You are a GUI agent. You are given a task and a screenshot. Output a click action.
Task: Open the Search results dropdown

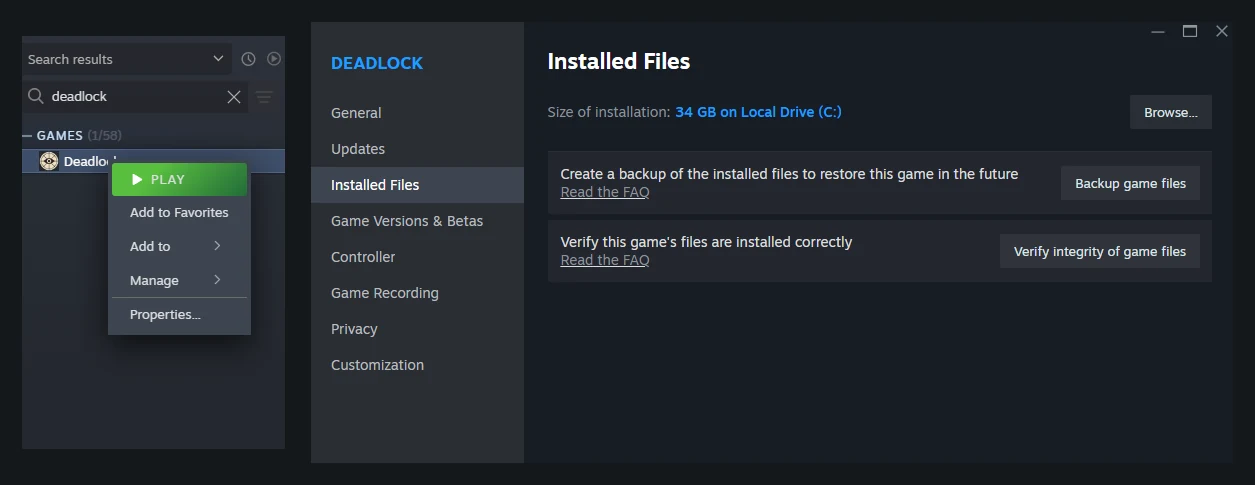point(127,59)
